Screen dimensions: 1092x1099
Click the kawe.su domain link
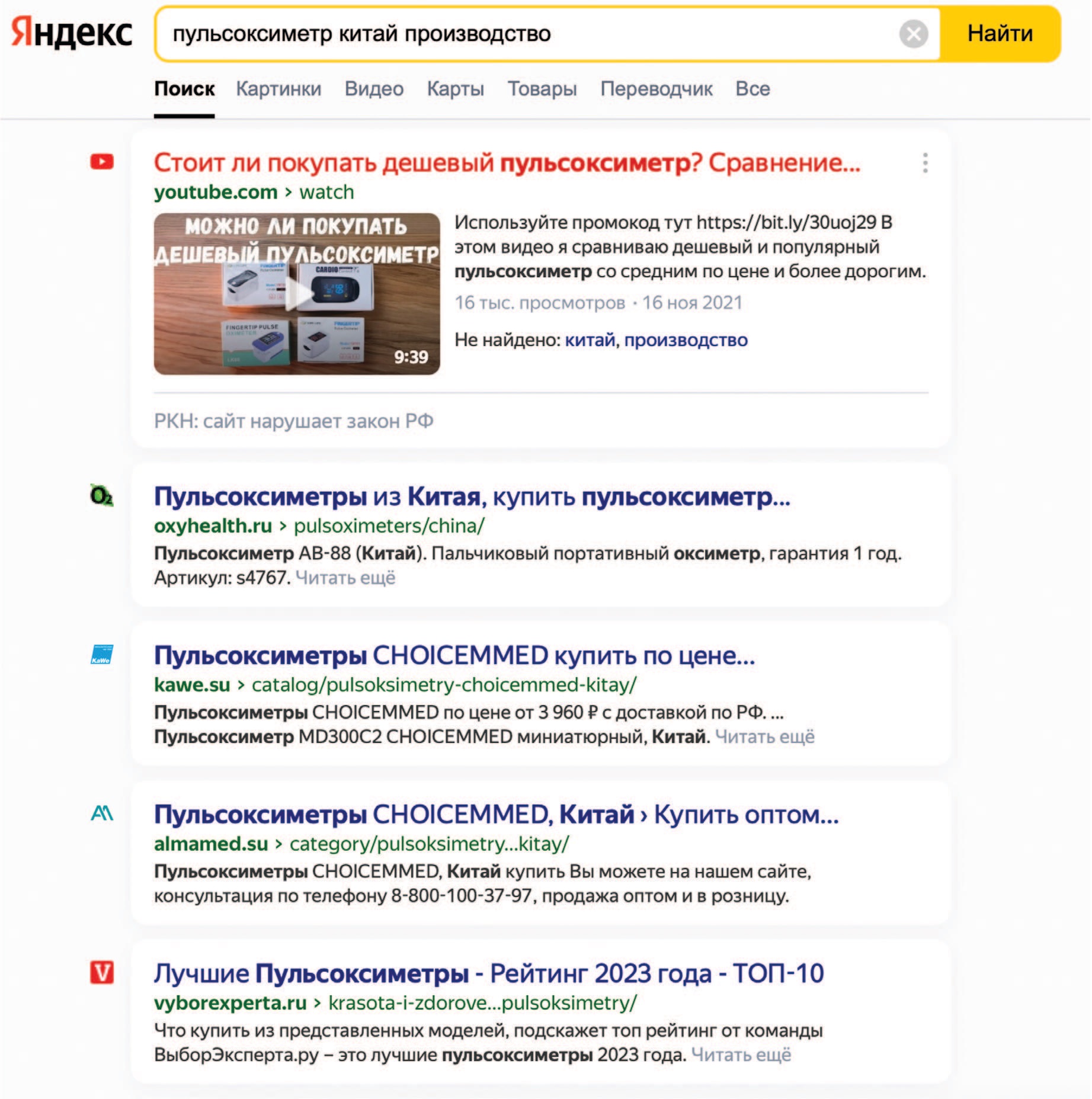click(192, 685)
